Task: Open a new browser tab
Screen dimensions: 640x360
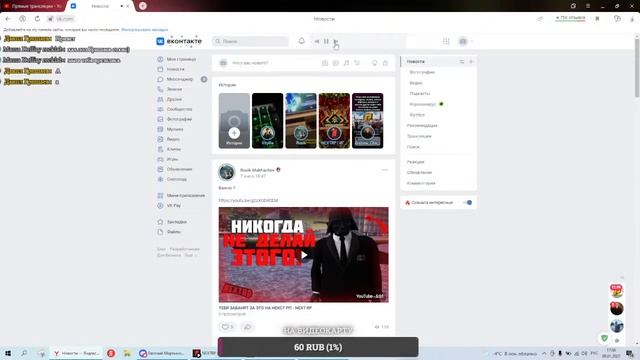Action: pos(142,6)
